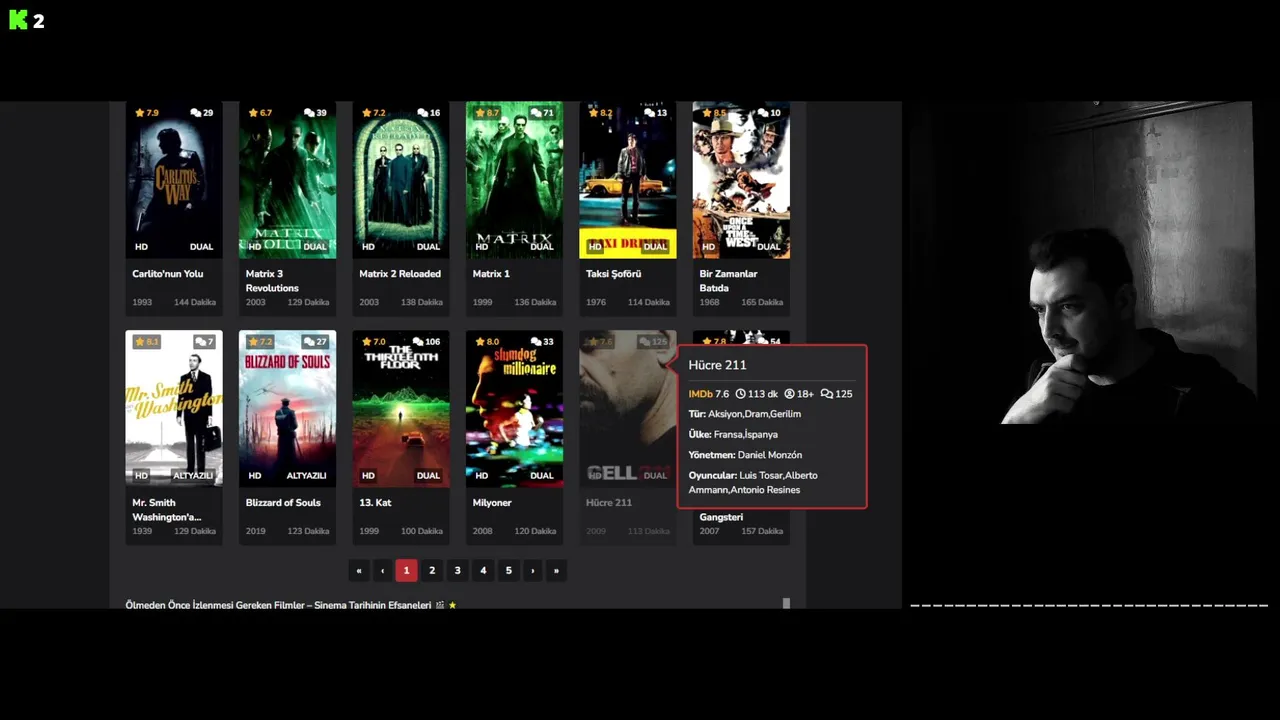Click the star rating 8.2 on Taxi Driver
The height and width of the screenshot is (720, 1280).
[600, 113]
